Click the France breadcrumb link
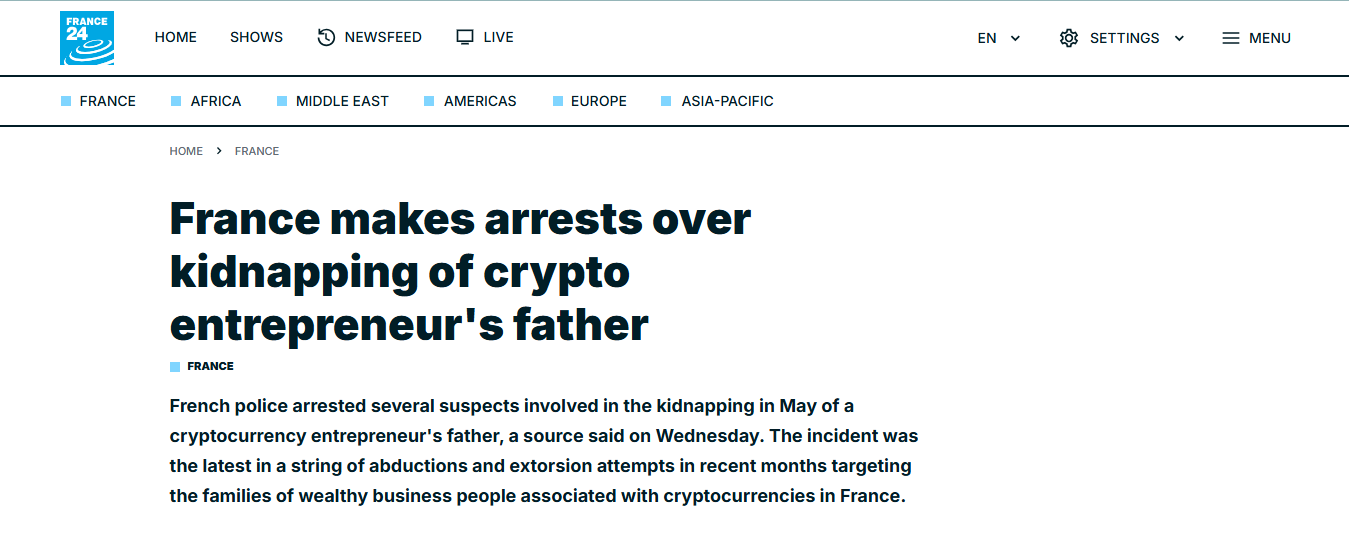This screenshot has height=539, width=1349. point(257,151)
